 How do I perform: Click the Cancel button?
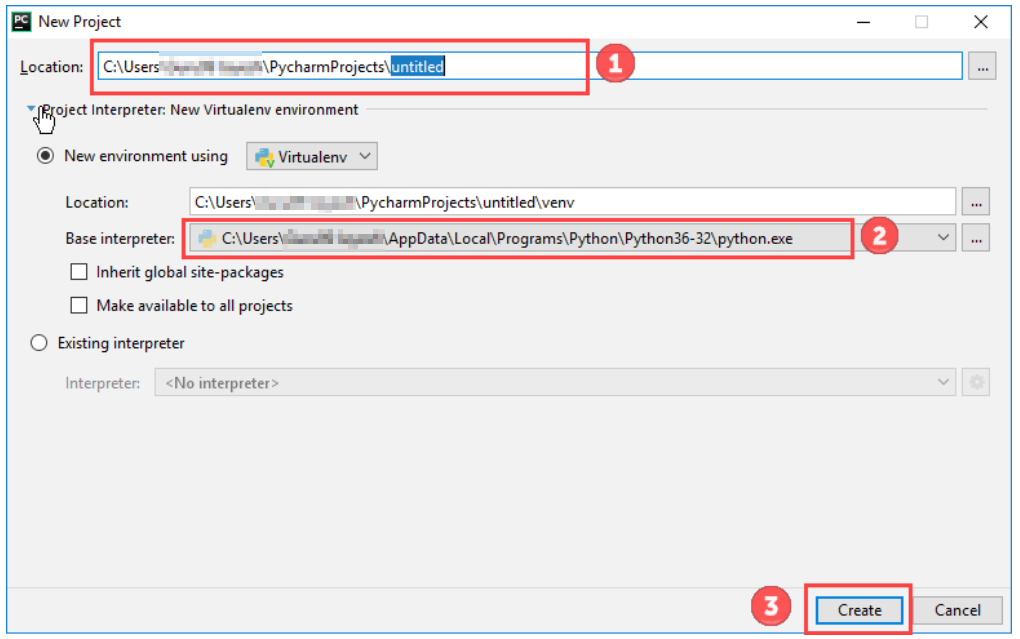click(x=957, y=610)
